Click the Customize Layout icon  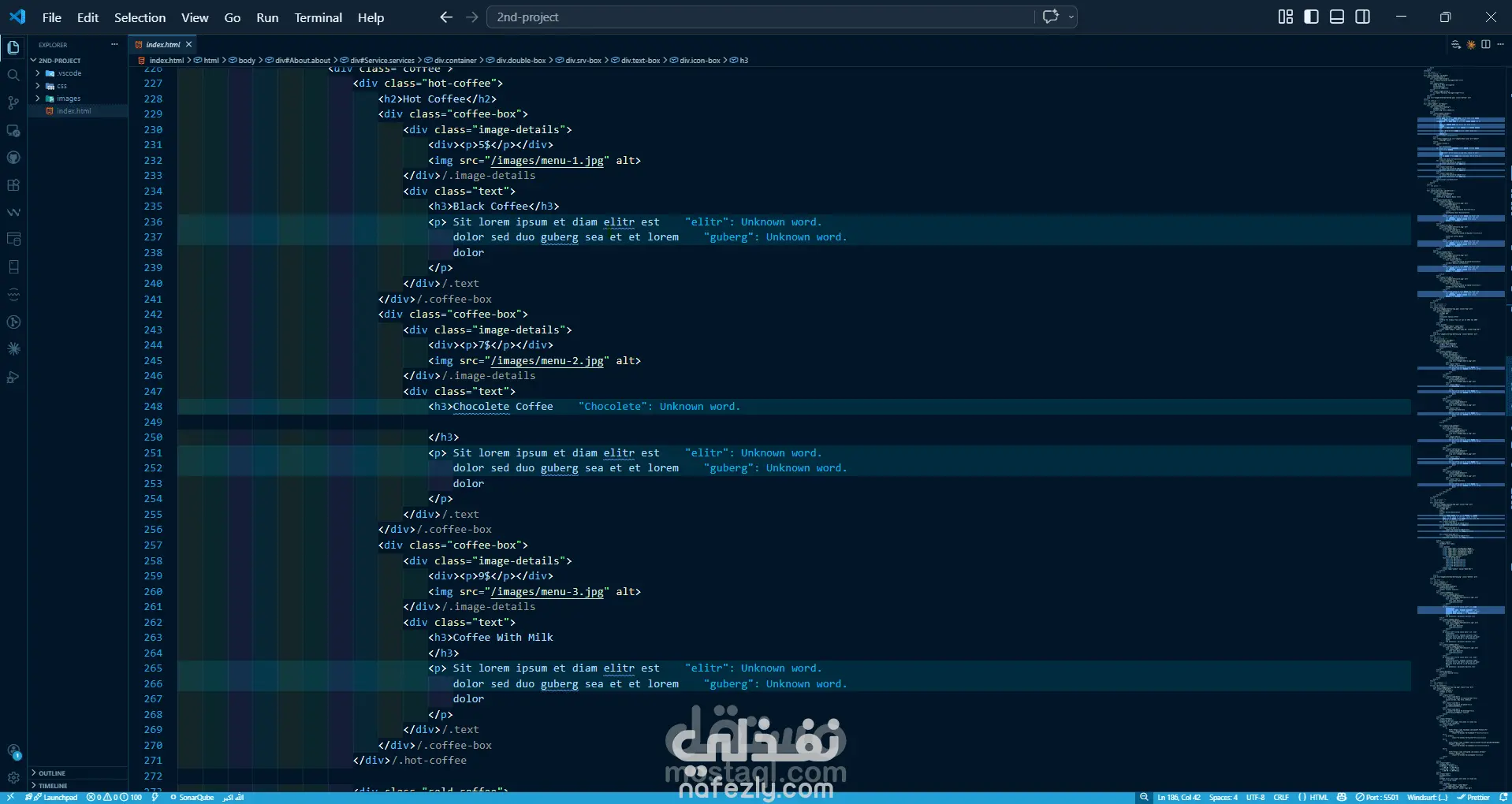(x=1286, y=17)
